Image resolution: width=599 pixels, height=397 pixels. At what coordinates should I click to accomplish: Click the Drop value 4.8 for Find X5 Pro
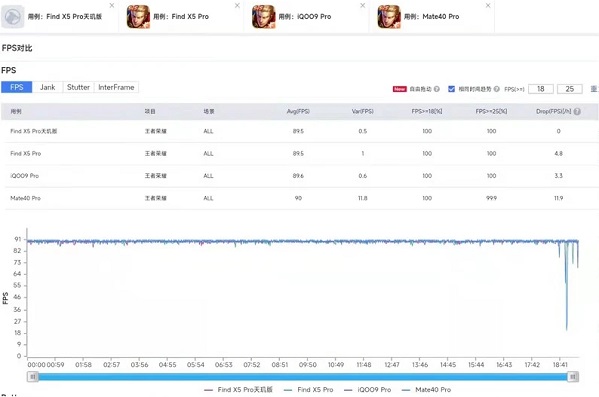(558, 153)
